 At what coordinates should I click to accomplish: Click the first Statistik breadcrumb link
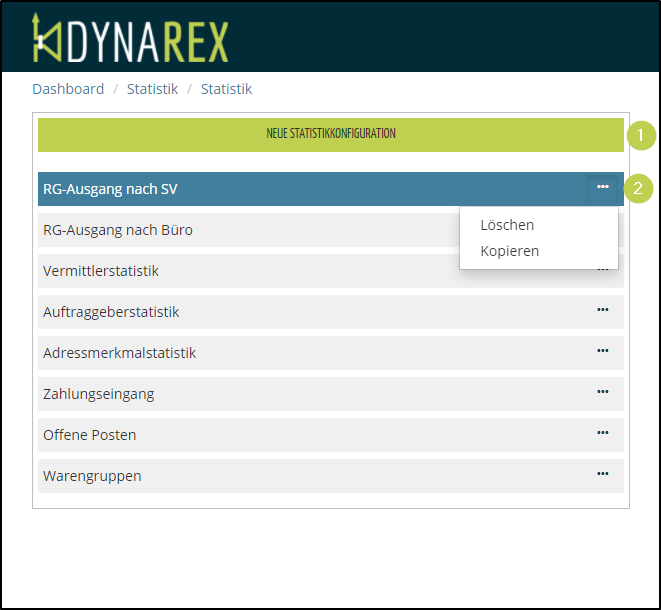point(152,89)
